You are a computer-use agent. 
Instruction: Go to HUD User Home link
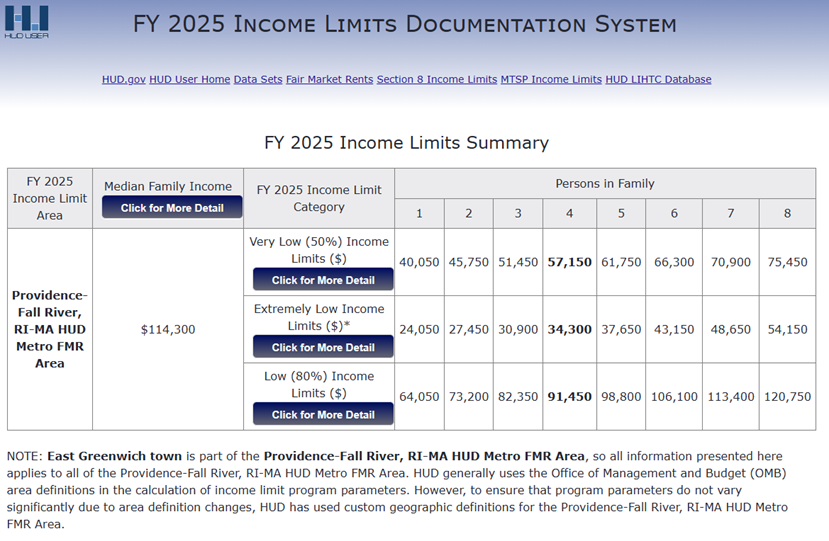click(x=189, y=79)
